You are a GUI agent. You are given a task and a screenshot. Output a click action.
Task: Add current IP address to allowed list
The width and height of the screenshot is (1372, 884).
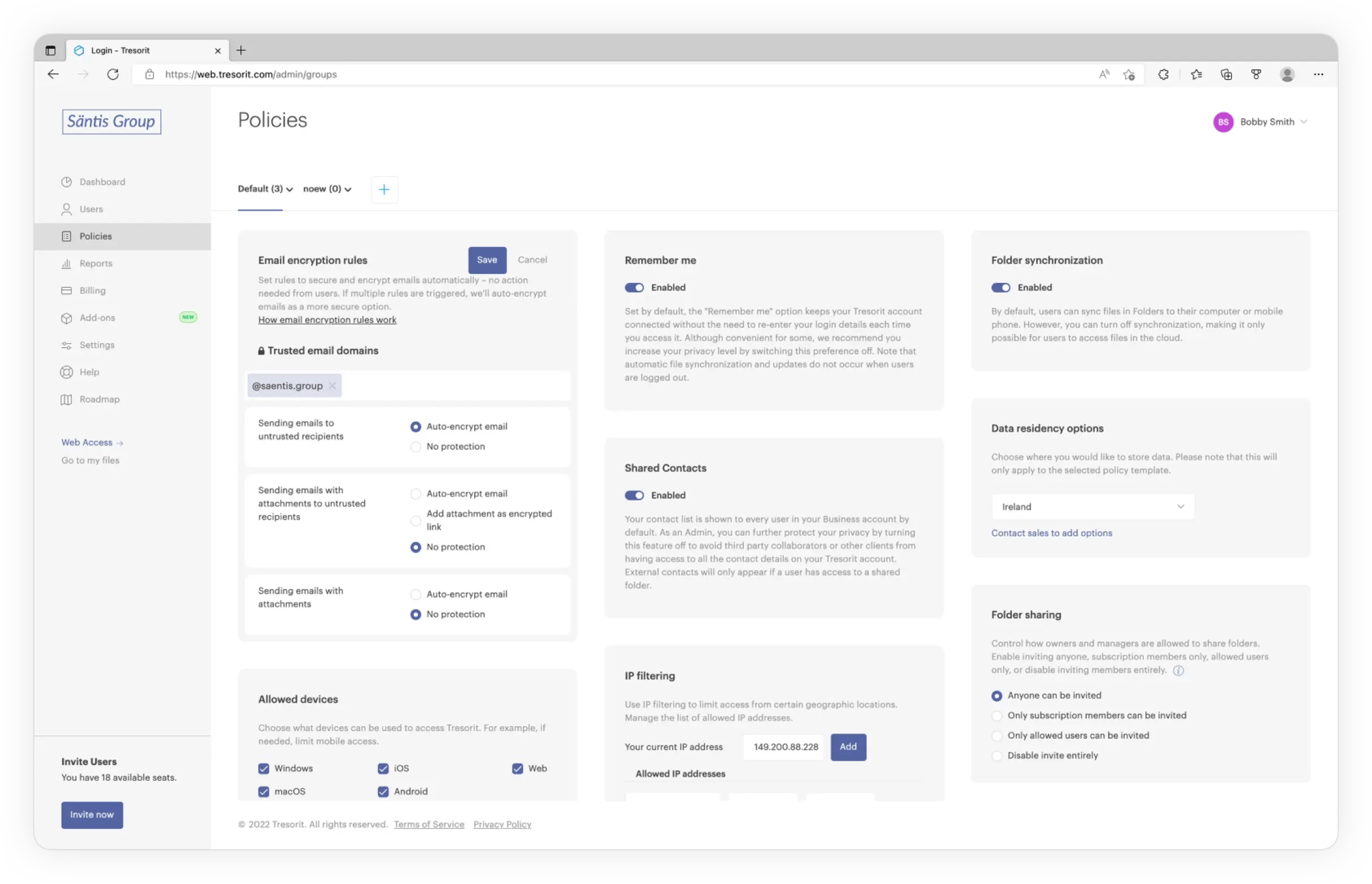(847, 747)
